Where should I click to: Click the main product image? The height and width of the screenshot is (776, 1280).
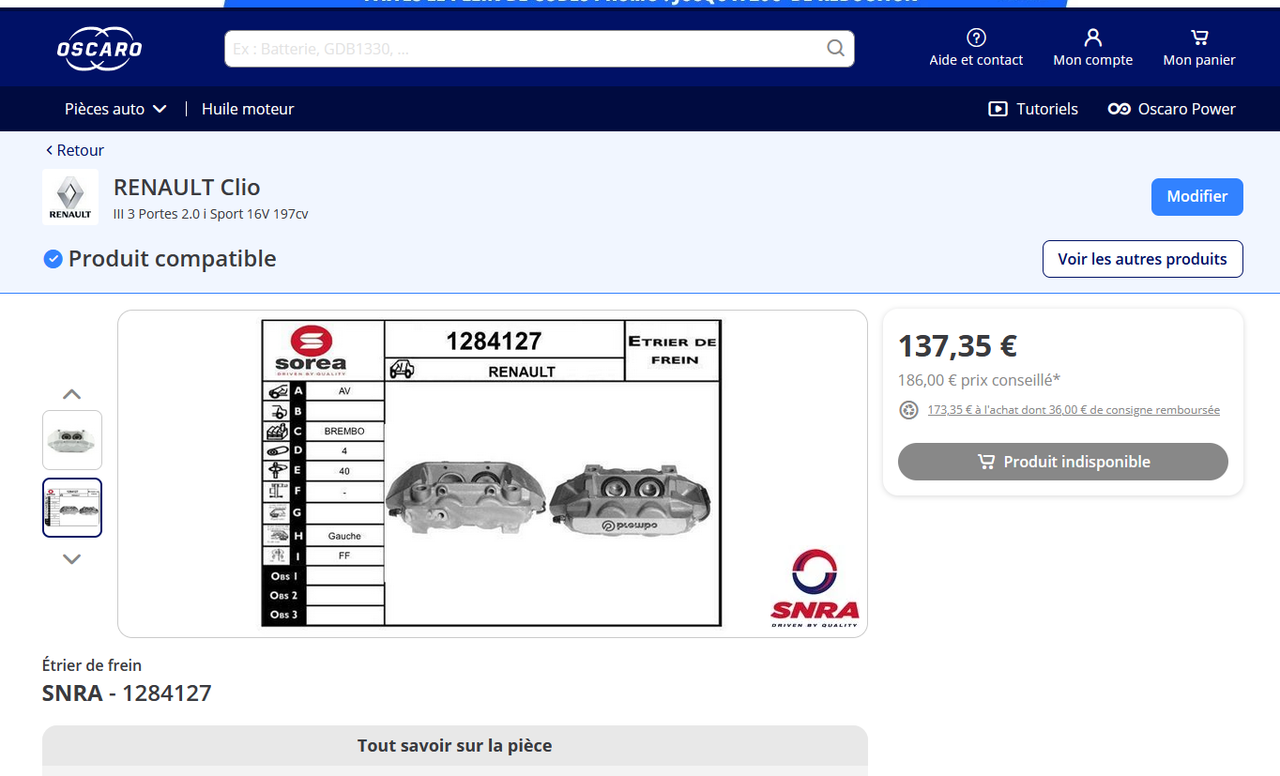[x=492, y=474]
